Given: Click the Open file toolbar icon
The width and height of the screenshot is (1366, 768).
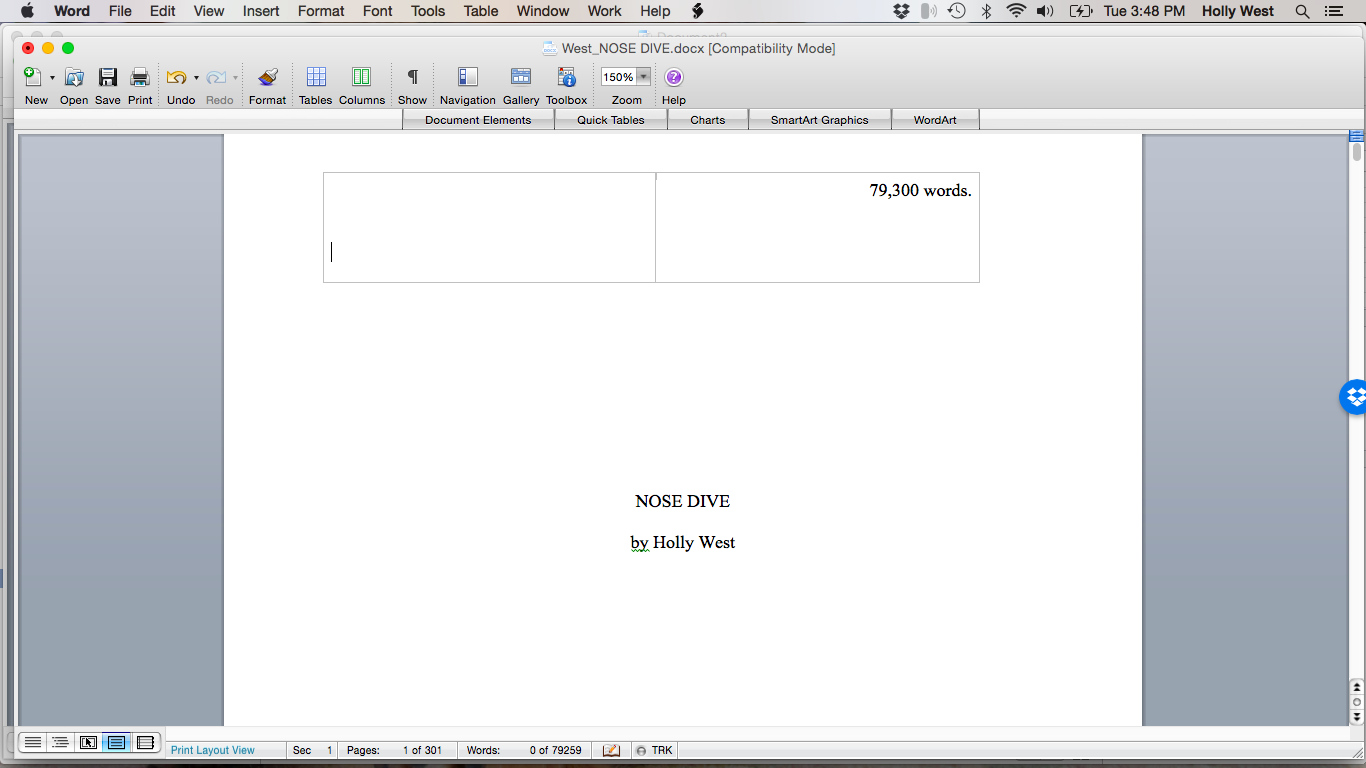Looking at the screenshot, I should (74, 77).
